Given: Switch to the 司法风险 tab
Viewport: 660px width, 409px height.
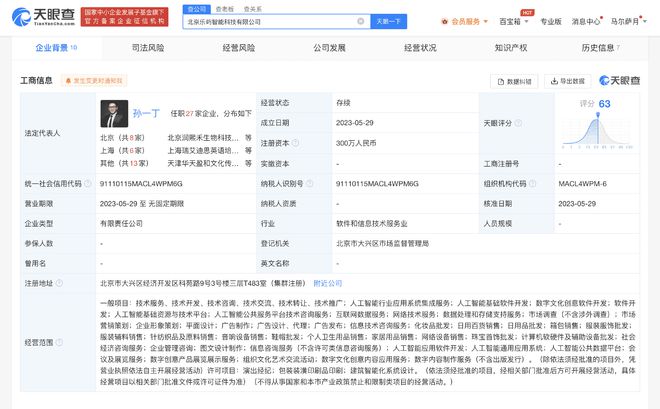Looking at the screenshot, I should pos(148,48).
